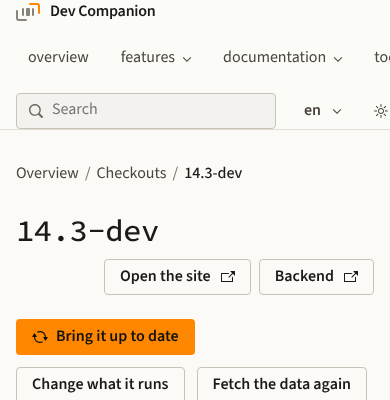Go to the overview menu item
390x400 pixels.
pos(58,57)
